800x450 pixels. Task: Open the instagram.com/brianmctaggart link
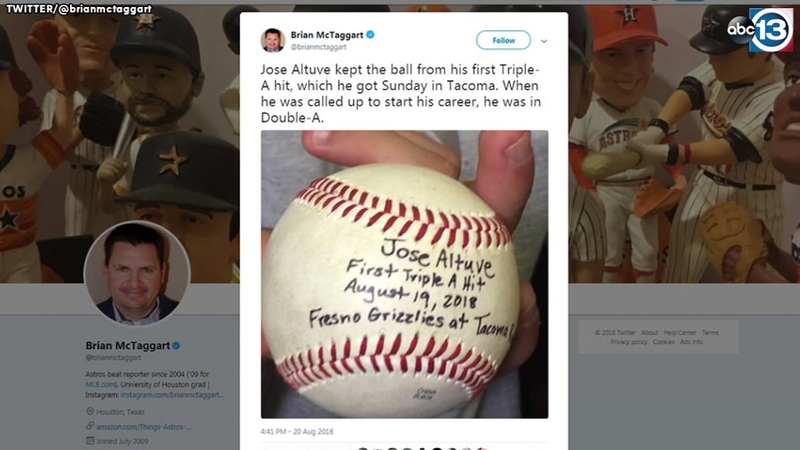pyautogui.click(x=172, y=394)
